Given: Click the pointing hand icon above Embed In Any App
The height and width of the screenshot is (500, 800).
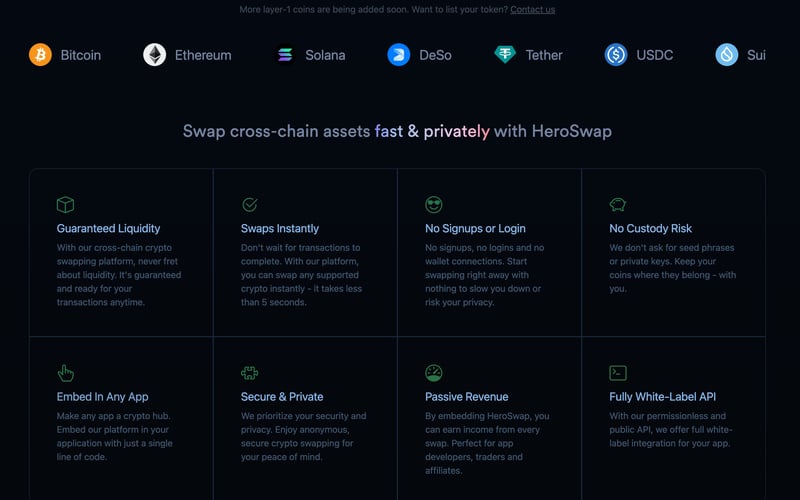Looking at the screenshot, I should tap(65, 373).
